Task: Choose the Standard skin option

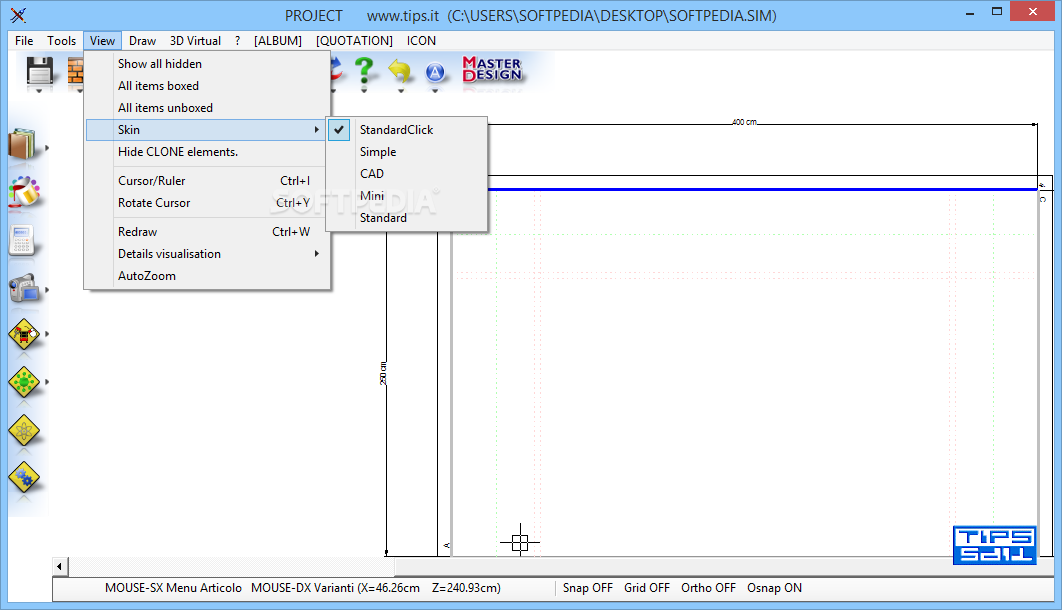Action: tap(406, 217)
